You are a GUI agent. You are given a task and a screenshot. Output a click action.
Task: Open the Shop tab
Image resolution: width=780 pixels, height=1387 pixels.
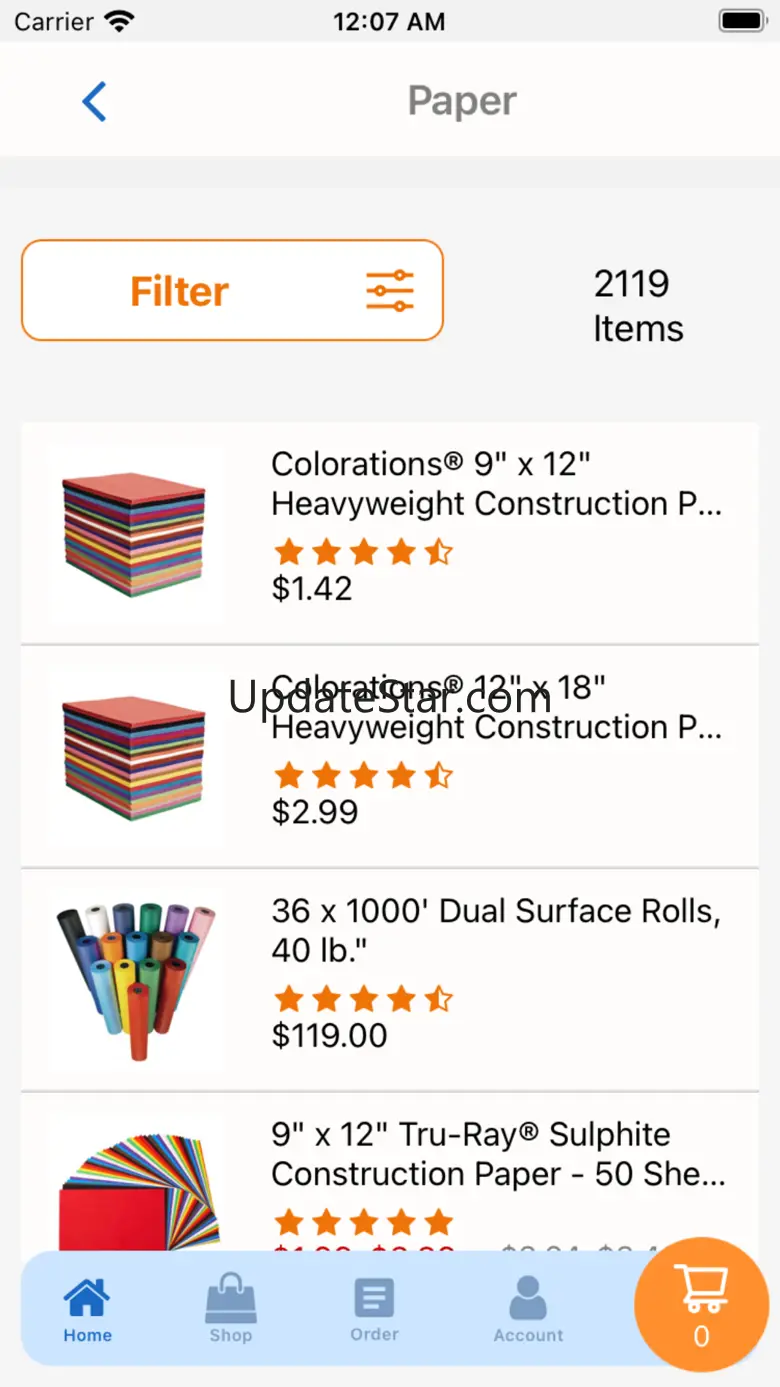point(230,1310)
